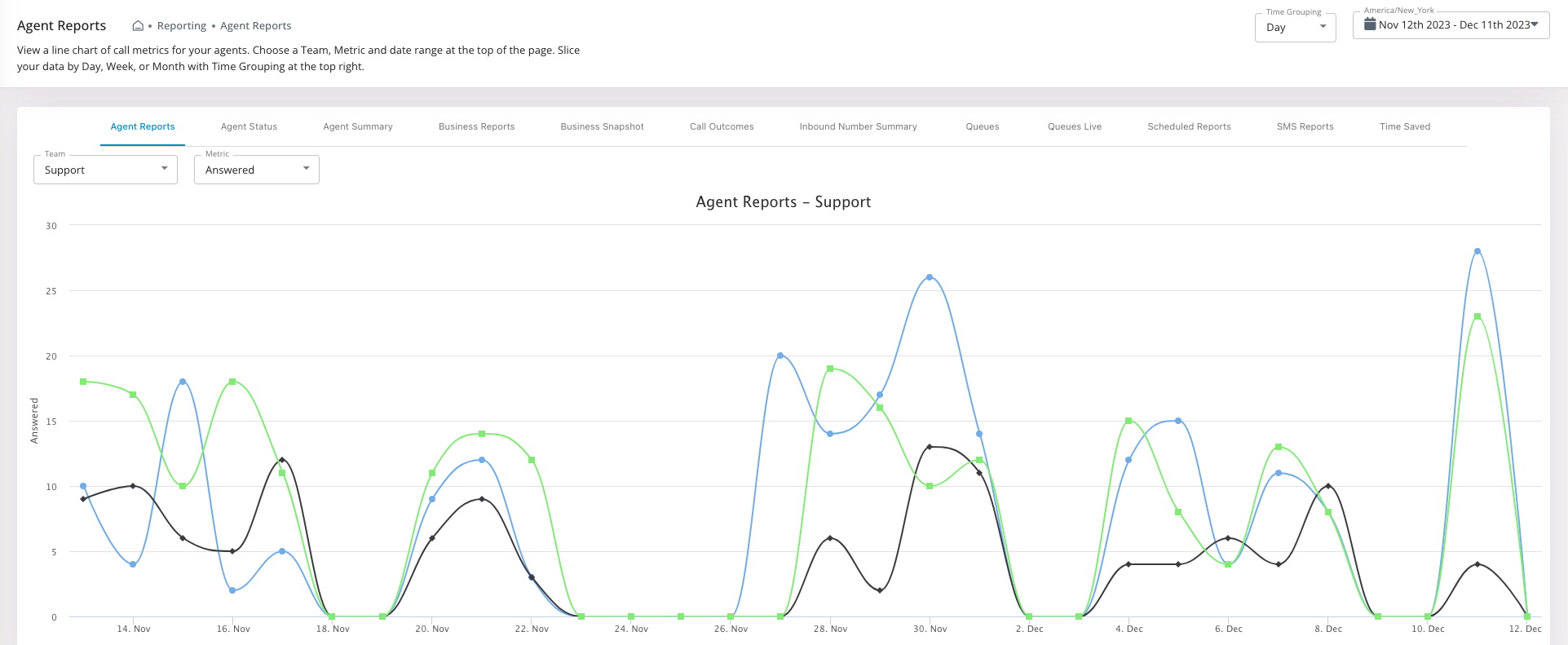
Task: Switch to the Call Outcomes tab
Action: pos(722,126)
